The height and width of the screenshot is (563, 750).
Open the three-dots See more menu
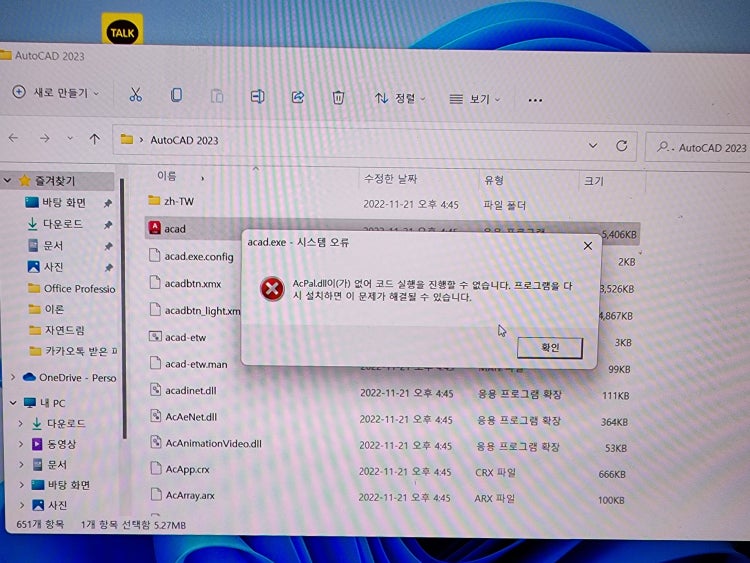point(535,100)
